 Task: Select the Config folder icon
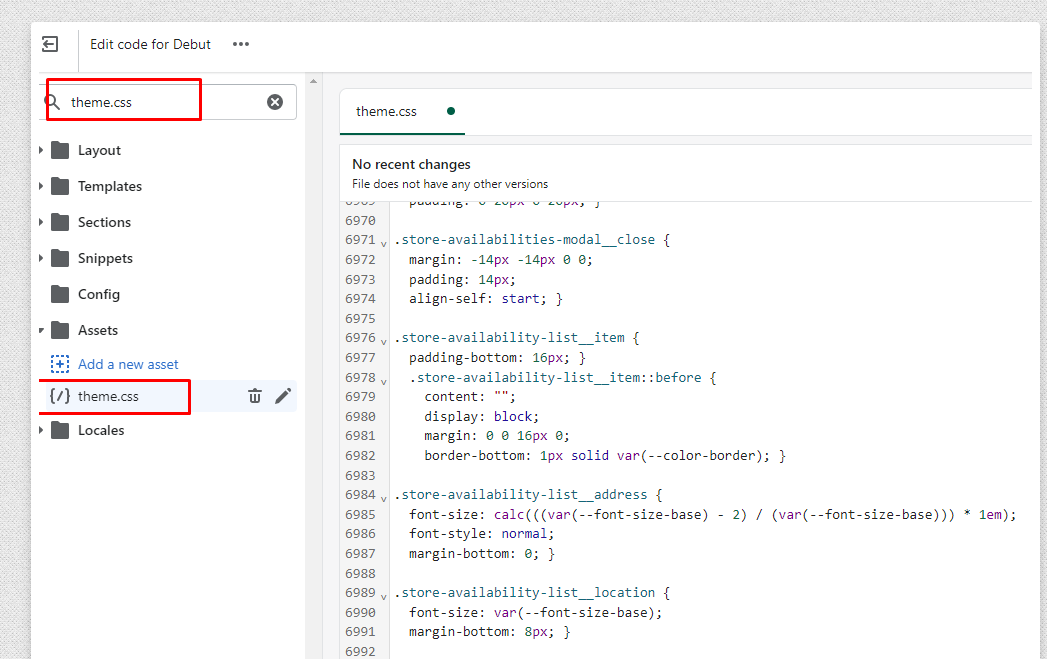point(60,294)
